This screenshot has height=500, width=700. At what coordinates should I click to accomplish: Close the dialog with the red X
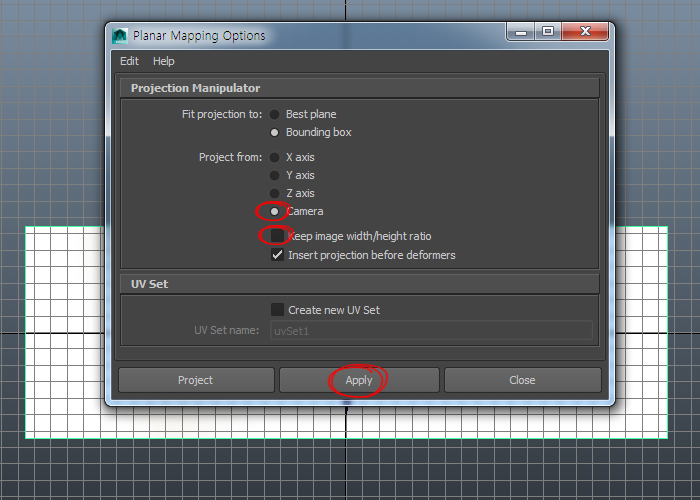point(585,32)
